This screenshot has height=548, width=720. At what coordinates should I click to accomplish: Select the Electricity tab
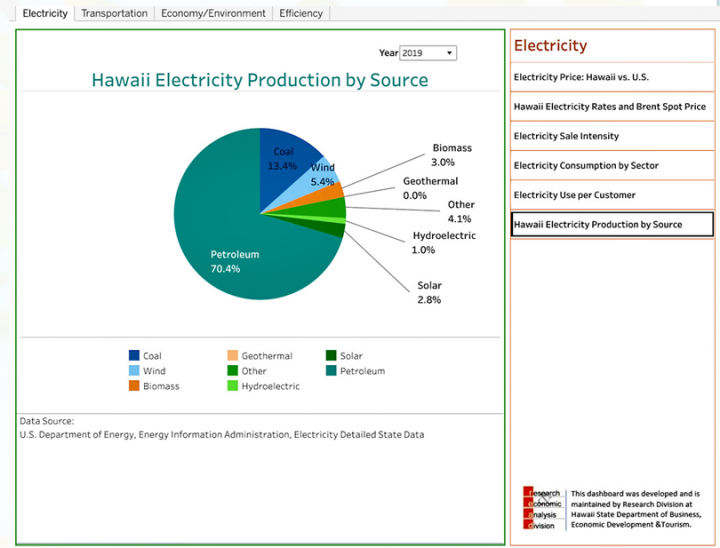pyautogui.click(x=45, y=13)
